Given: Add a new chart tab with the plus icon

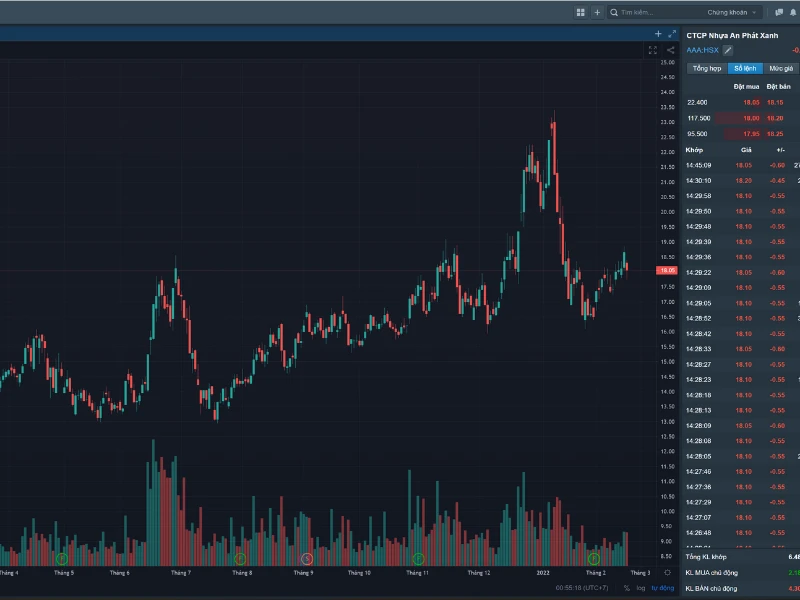Looking at the screenshot, I should [658, 34].
